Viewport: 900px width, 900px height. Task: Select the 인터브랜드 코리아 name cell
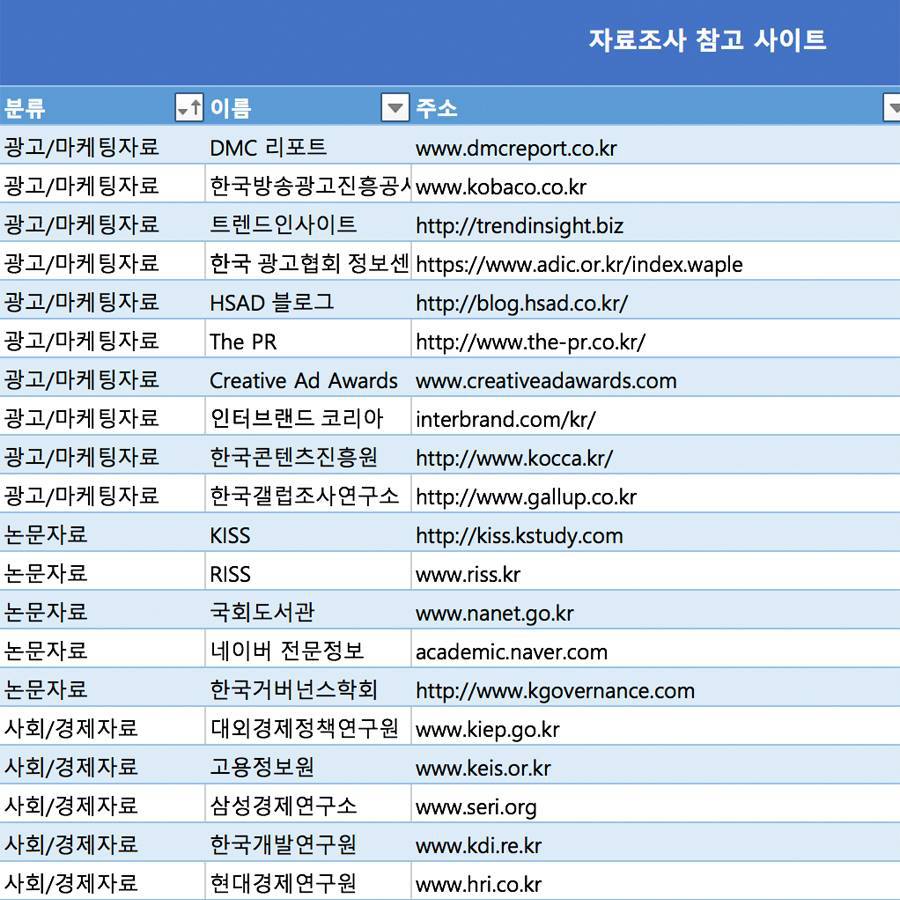coord(308,416)
